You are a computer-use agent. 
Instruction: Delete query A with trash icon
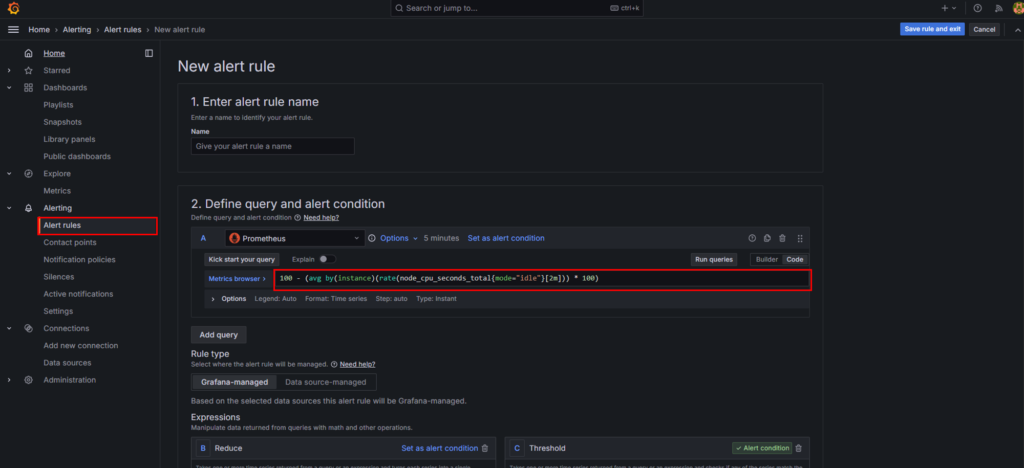(x=782, y=238)
